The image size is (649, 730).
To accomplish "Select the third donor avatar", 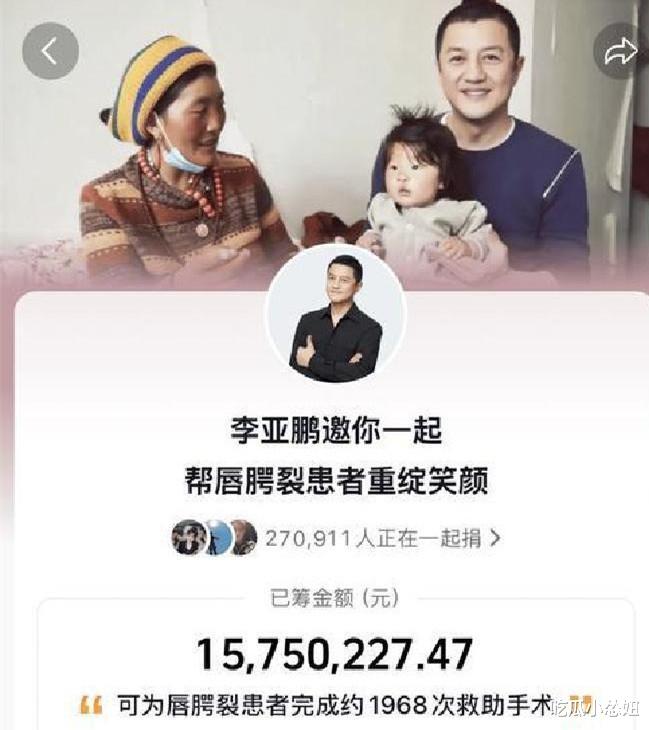I will coord(243,538).
